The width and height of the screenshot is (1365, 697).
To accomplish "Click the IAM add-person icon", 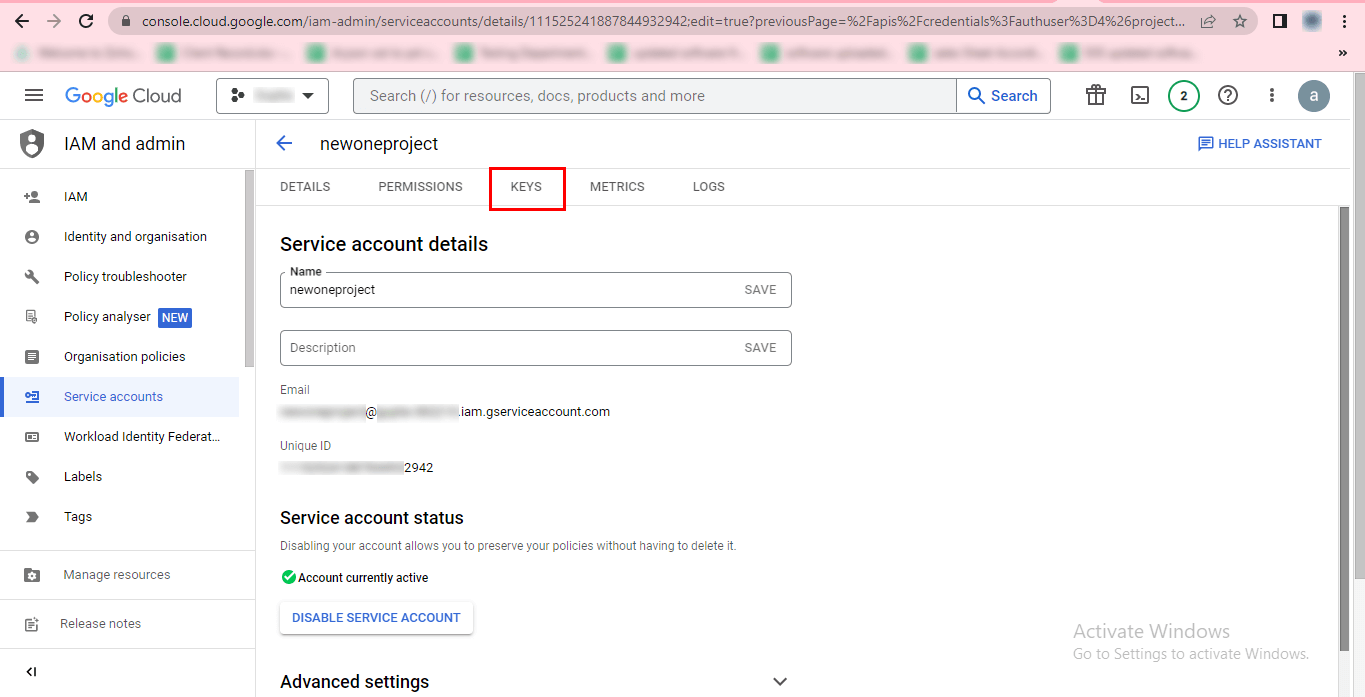I will (x=32, y=197).
